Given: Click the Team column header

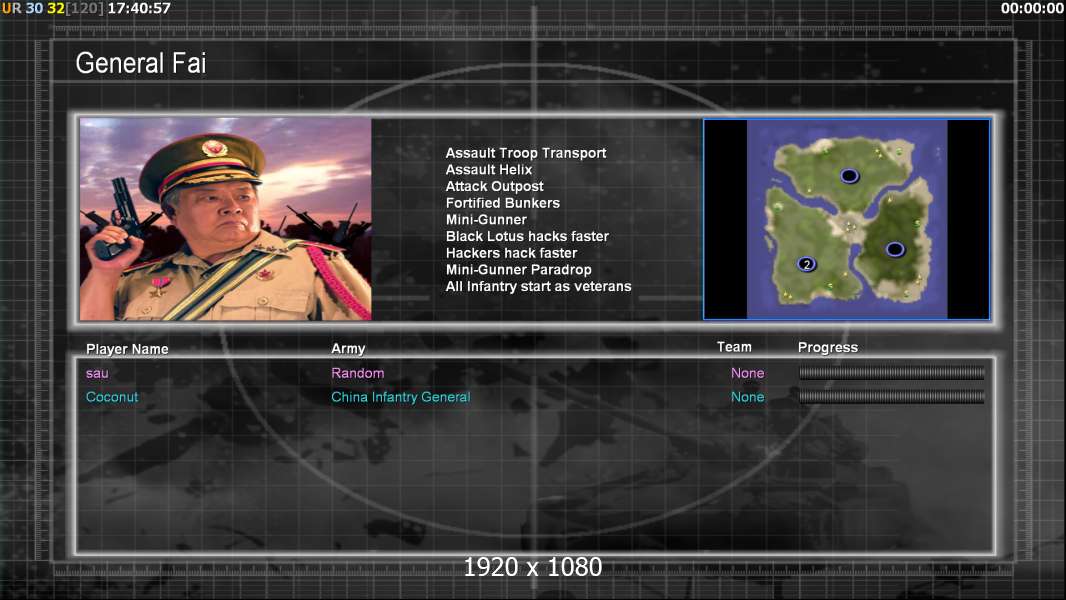Looking at the screenshot, I should coord(734,347).
